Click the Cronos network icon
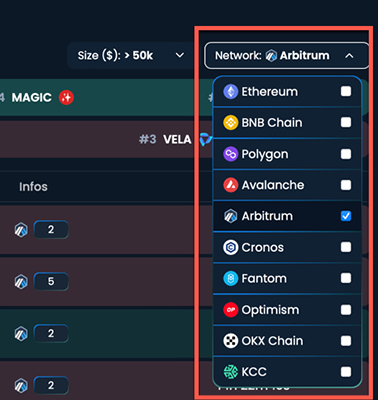The image size is (378, 400). pyautogui.click(x=230, y=247)
